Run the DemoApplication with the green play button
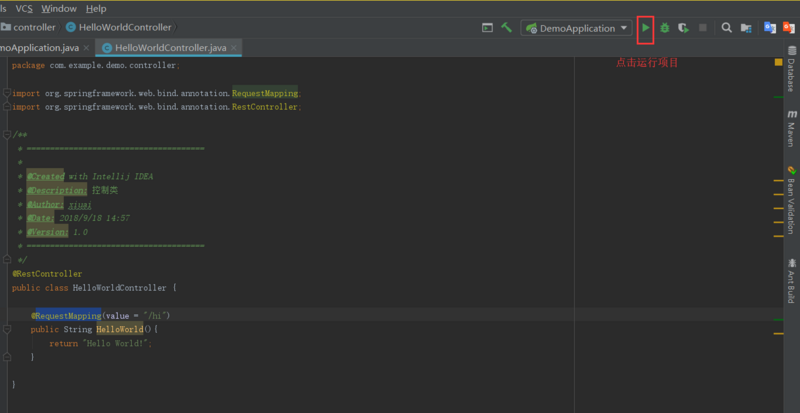The width and height of the screenshot is (800, 413). [646, 28]
